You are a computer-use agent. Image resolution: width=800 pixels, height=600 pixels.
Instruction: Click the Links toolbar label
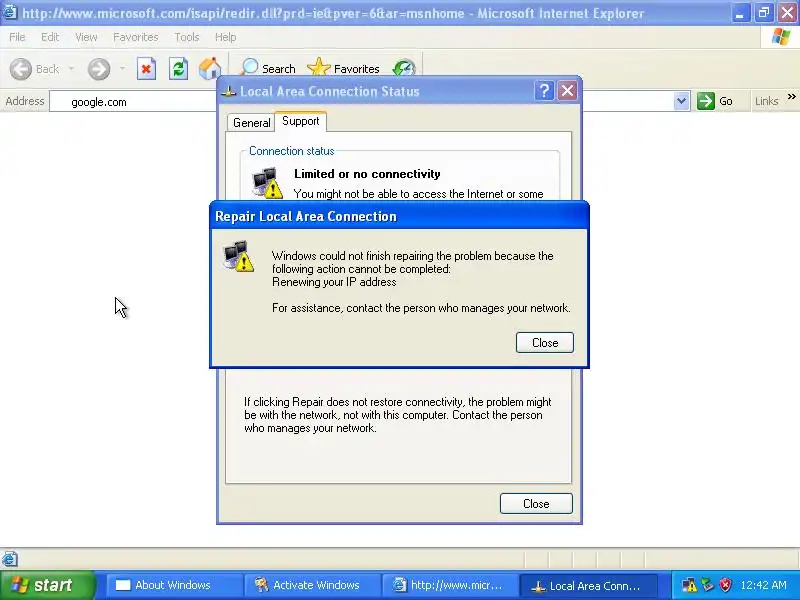point(766,101)
